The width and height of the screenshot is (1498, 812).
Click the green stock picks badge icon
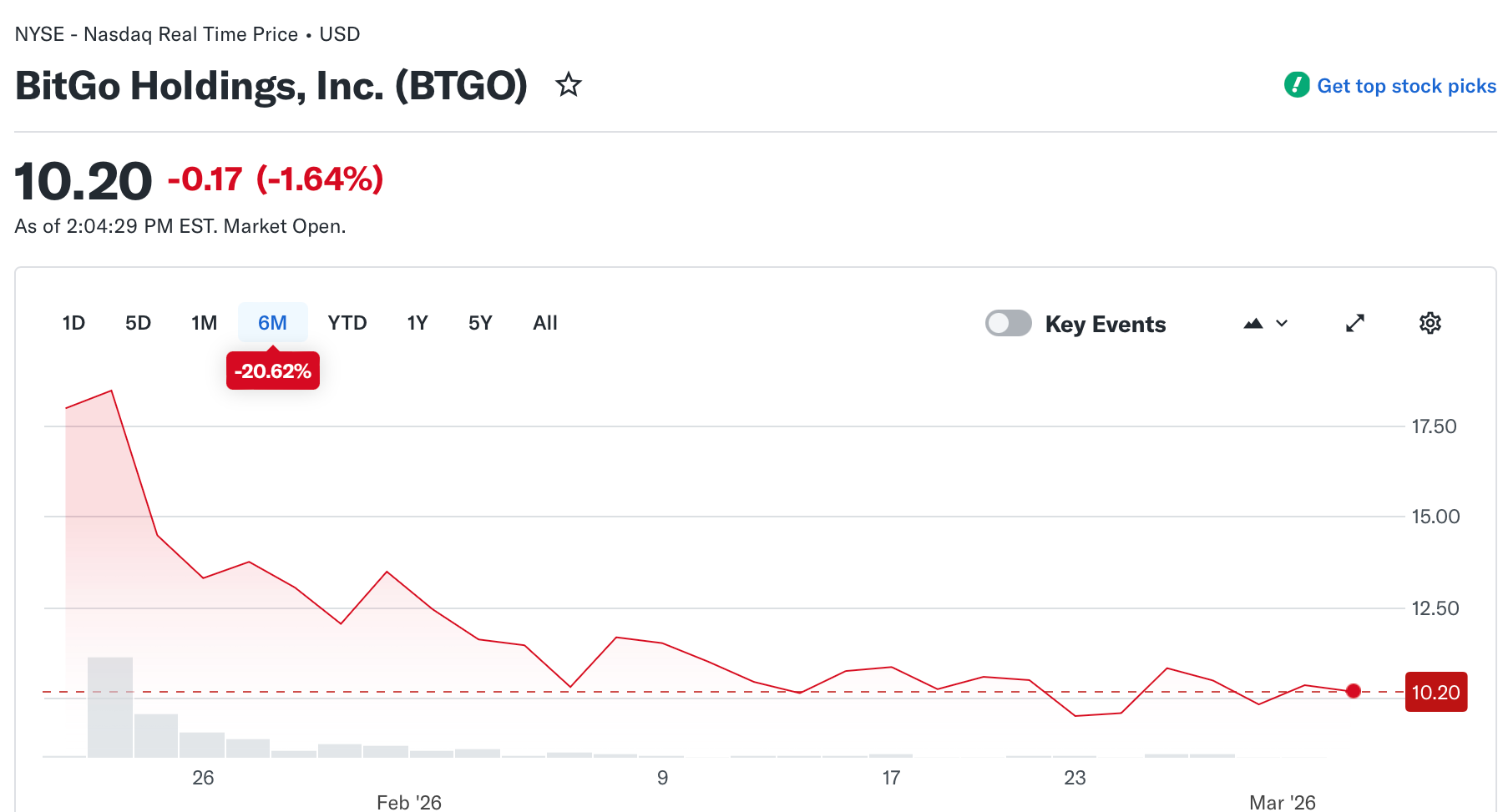tap(1297, 84)
